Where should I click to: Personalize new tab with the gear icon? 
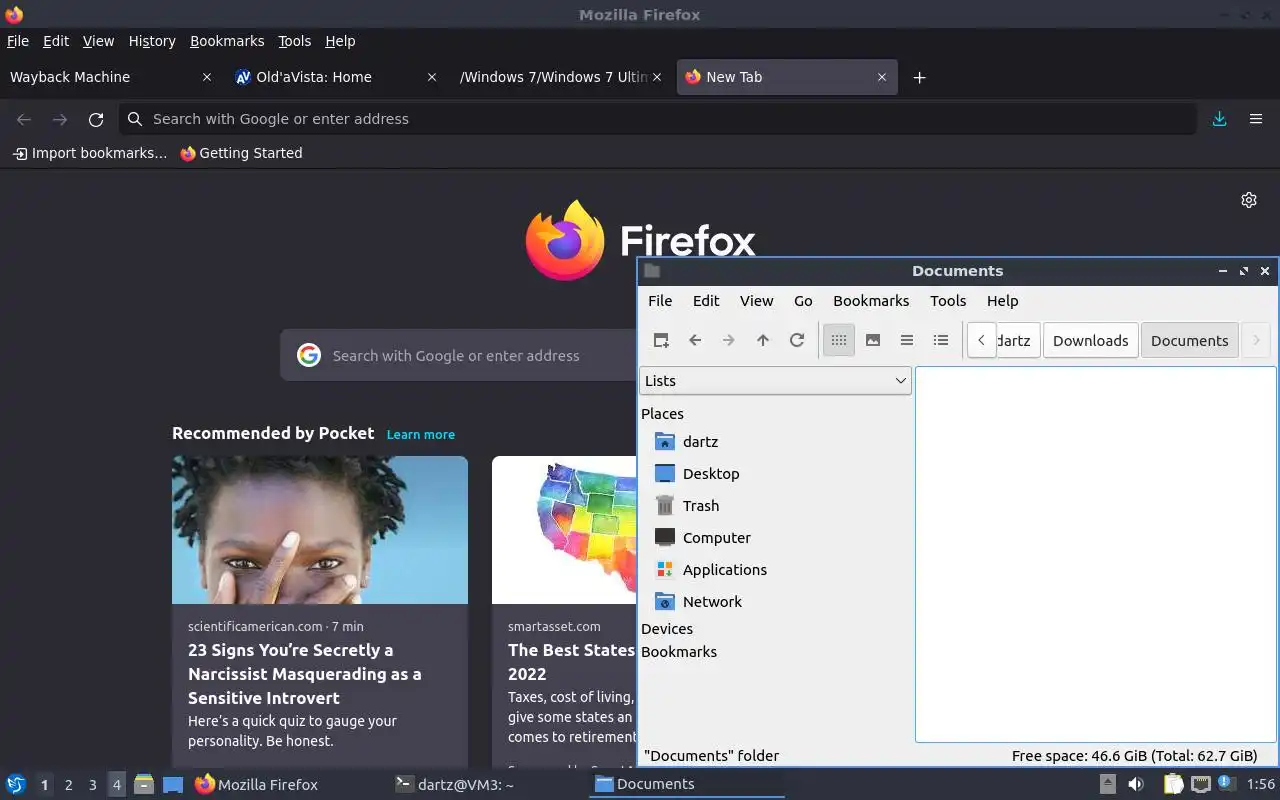(1249, 200)
